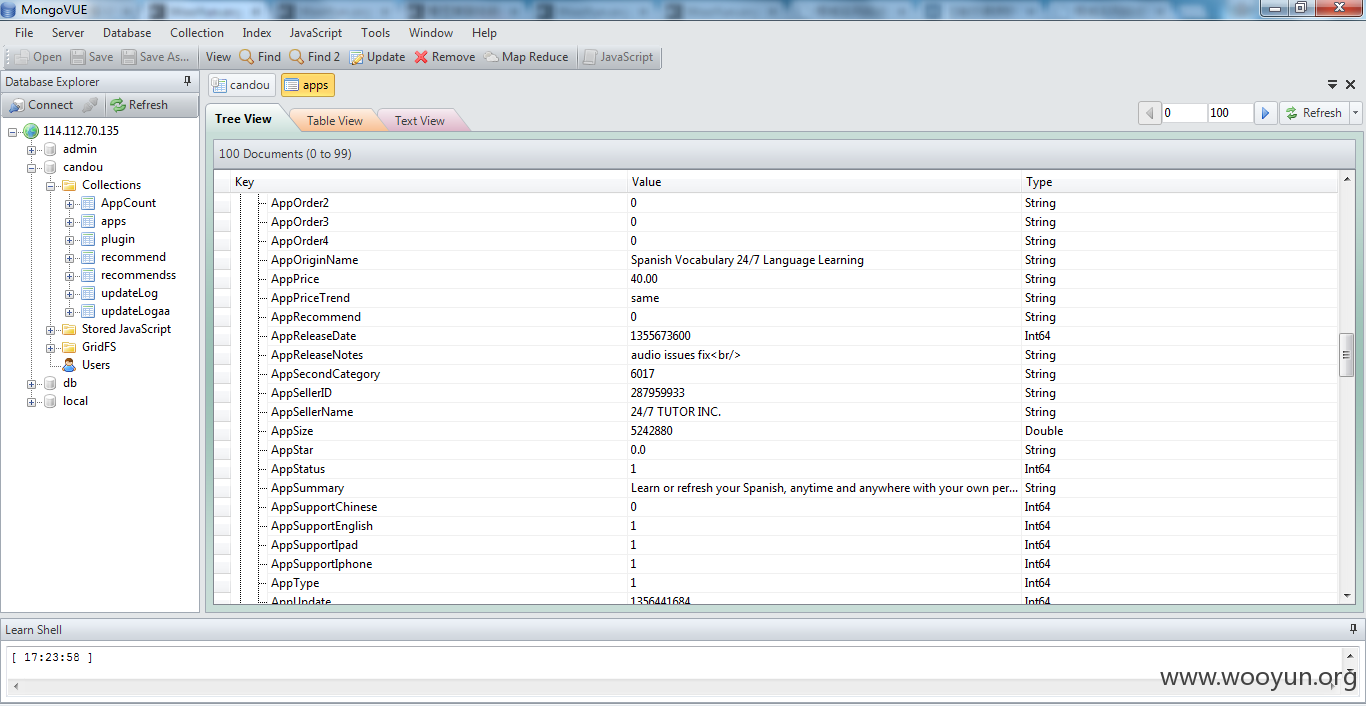Image resolution: width=1366 pixels, height=706 pixels.
Task: Open the JavaScript menu
Action: (316, 33)
